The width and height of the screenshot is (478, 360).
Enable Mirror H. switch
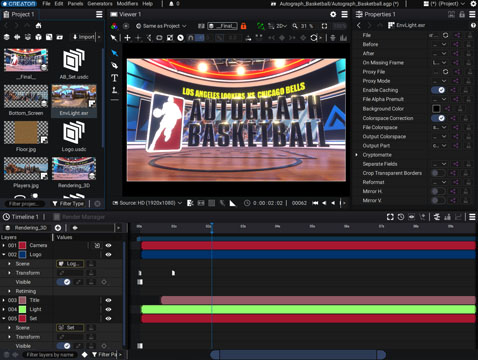coord(438,191)
